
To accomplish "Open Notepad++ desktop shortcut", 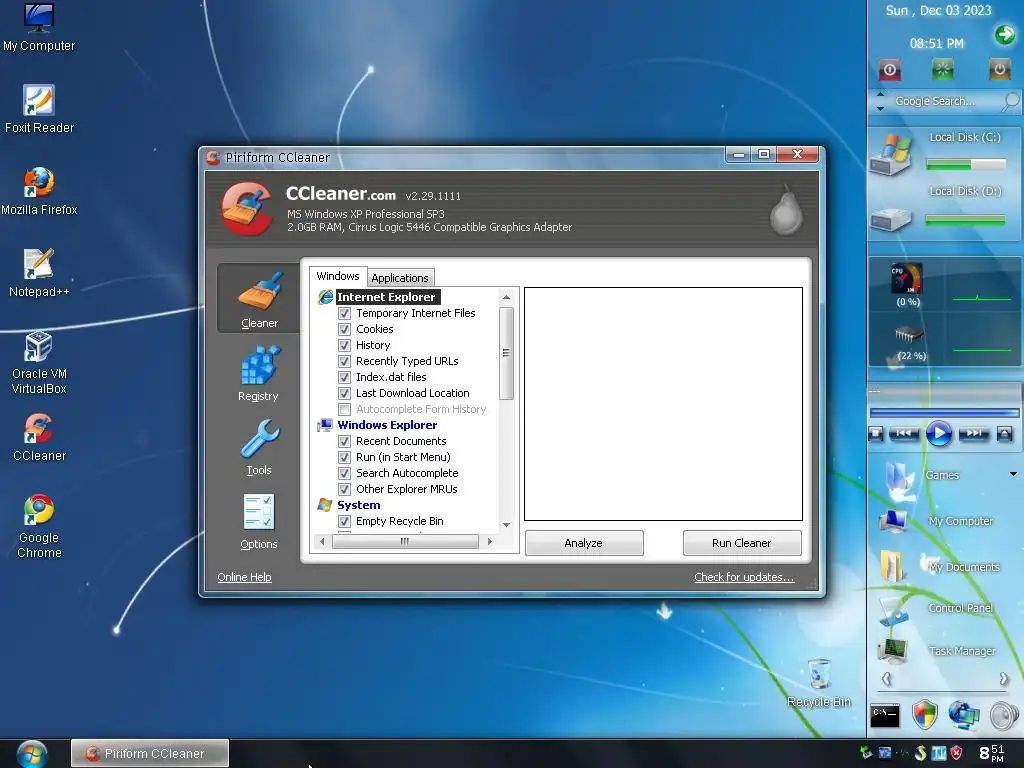I will point(39,273).
